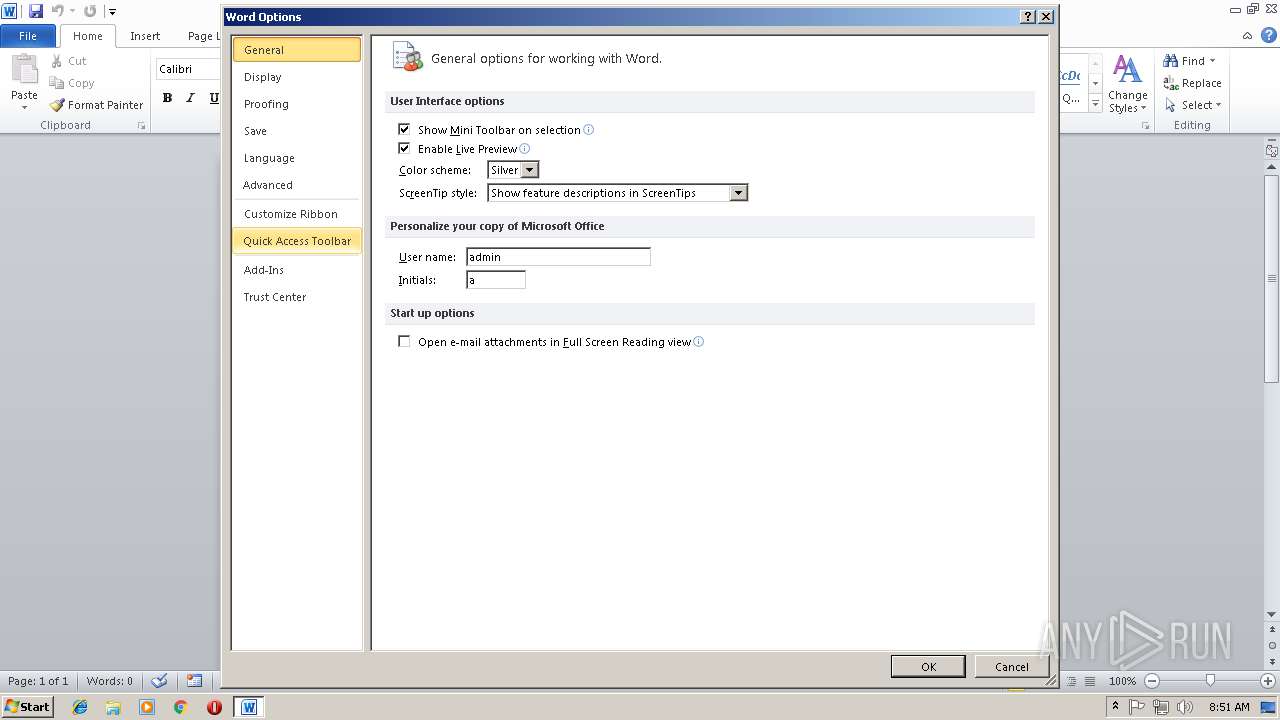Select the Save category in Word Options
The image size is (1280, 720).
pyautogui.click(x=297, y=131)
